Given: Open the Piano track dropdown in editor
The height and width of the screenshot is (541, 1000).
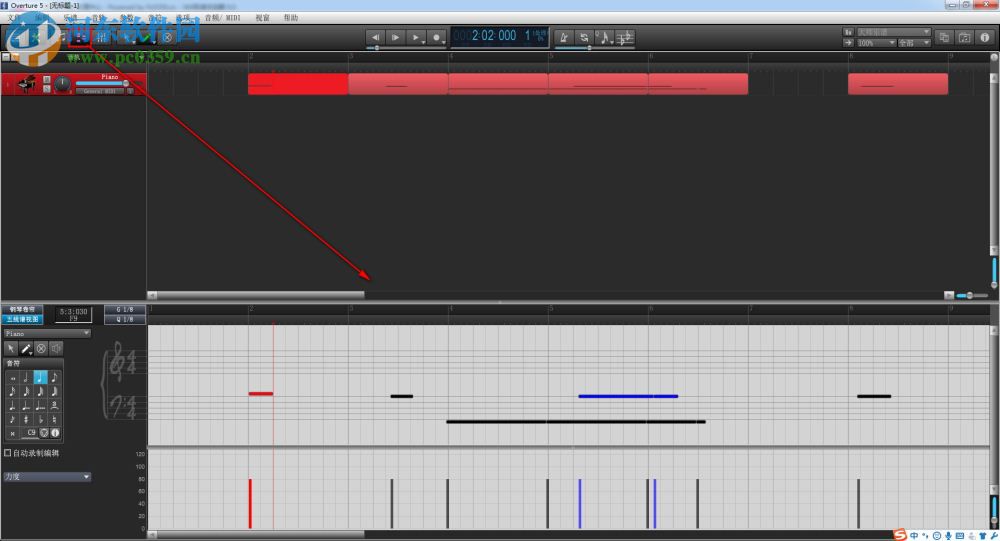Looking at the screenshot, I should point(47,334).
